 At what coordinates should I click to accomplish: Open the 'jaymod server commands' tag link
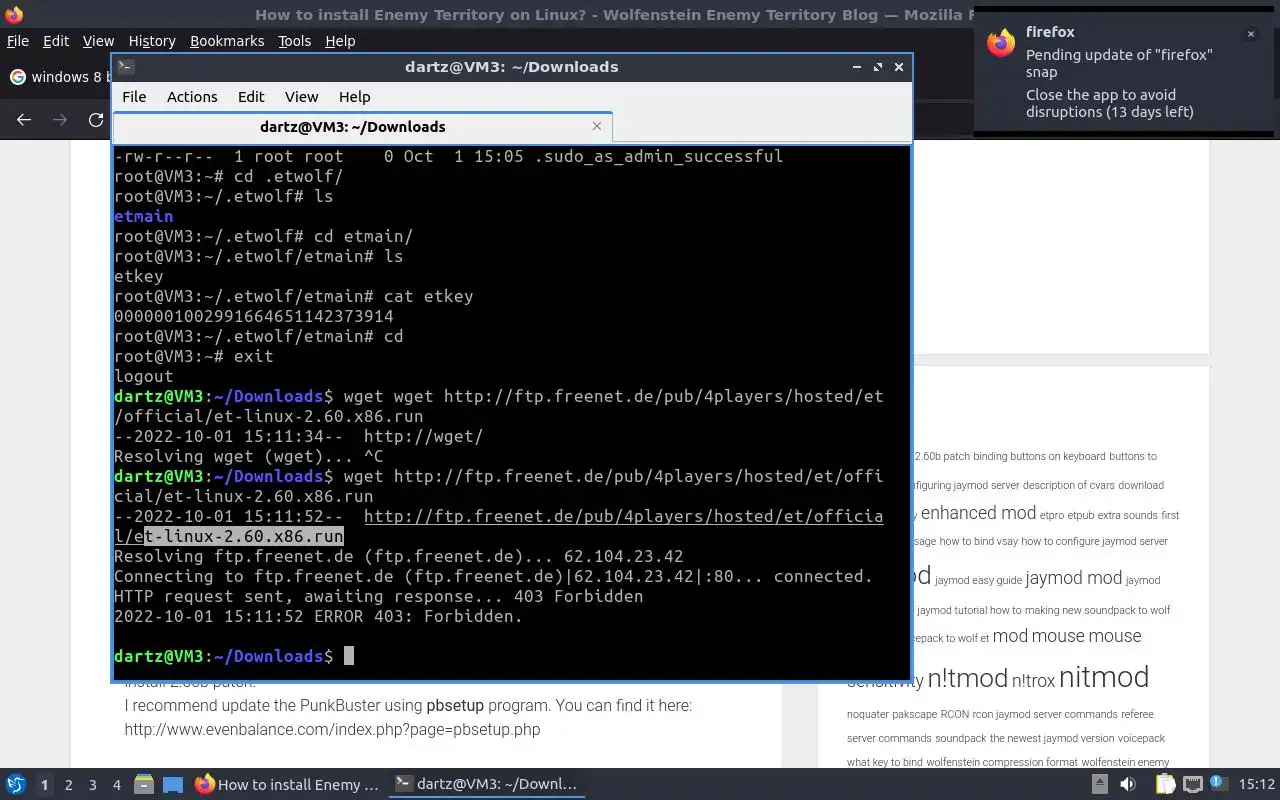click(x=1057, y=714)
